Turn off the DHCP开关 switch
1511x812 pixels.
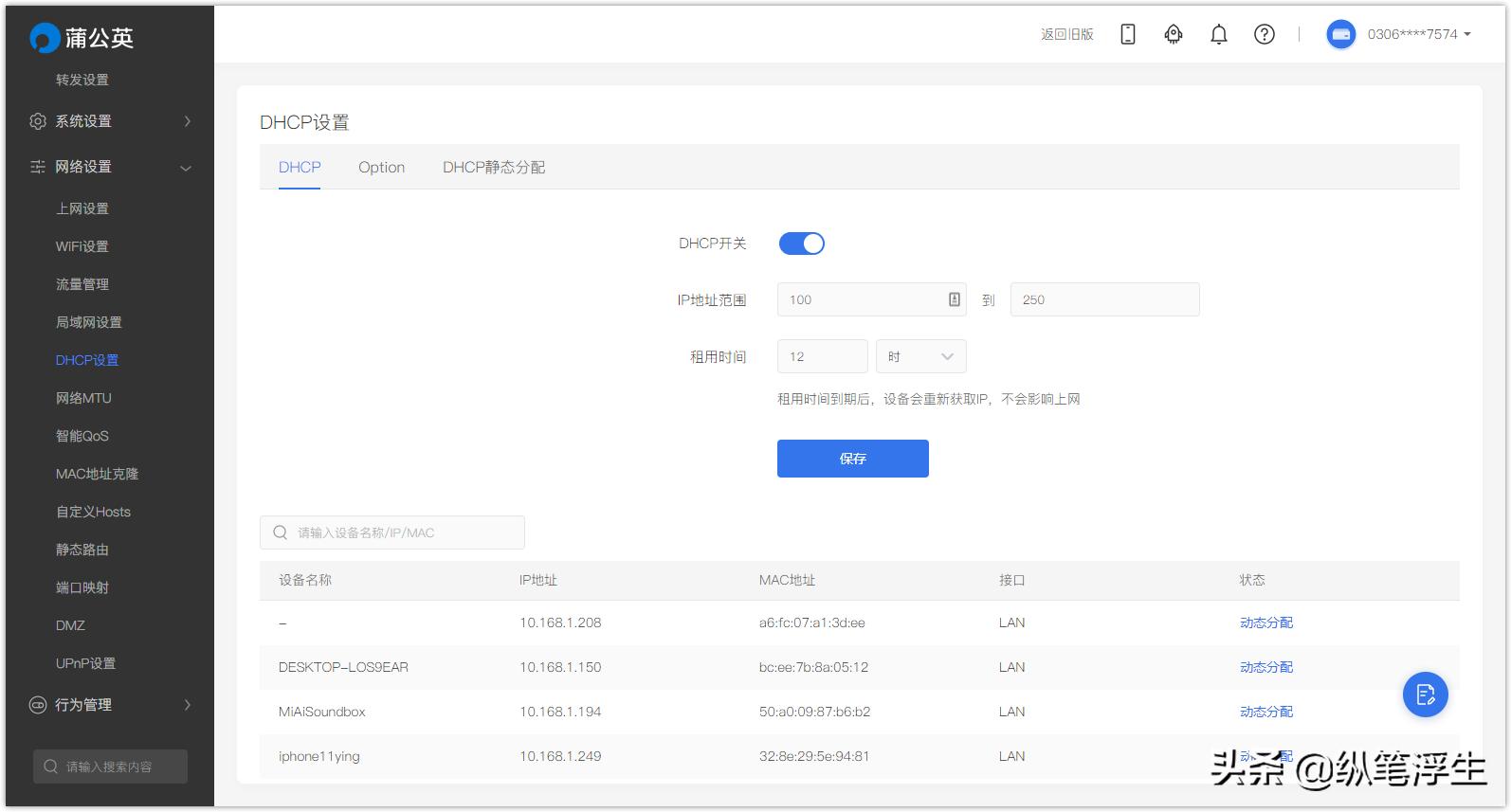tap(802, 244)
